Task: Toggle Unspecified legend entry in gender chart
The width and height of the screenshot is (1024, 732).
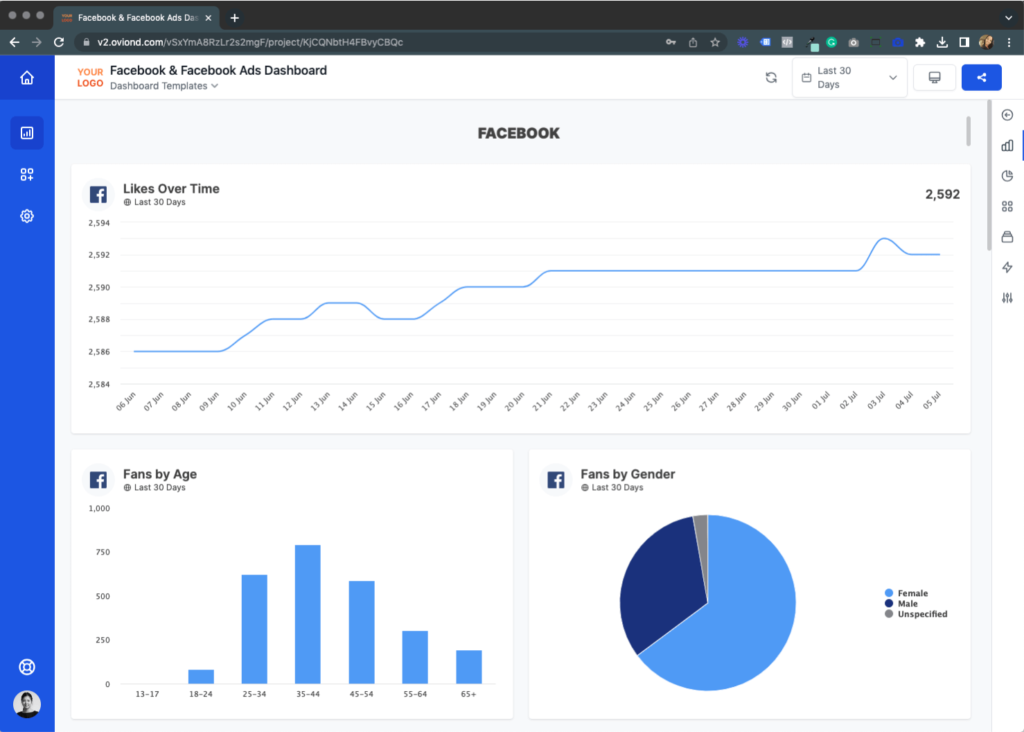Action: pyautogui.click(x=916, y=614)
